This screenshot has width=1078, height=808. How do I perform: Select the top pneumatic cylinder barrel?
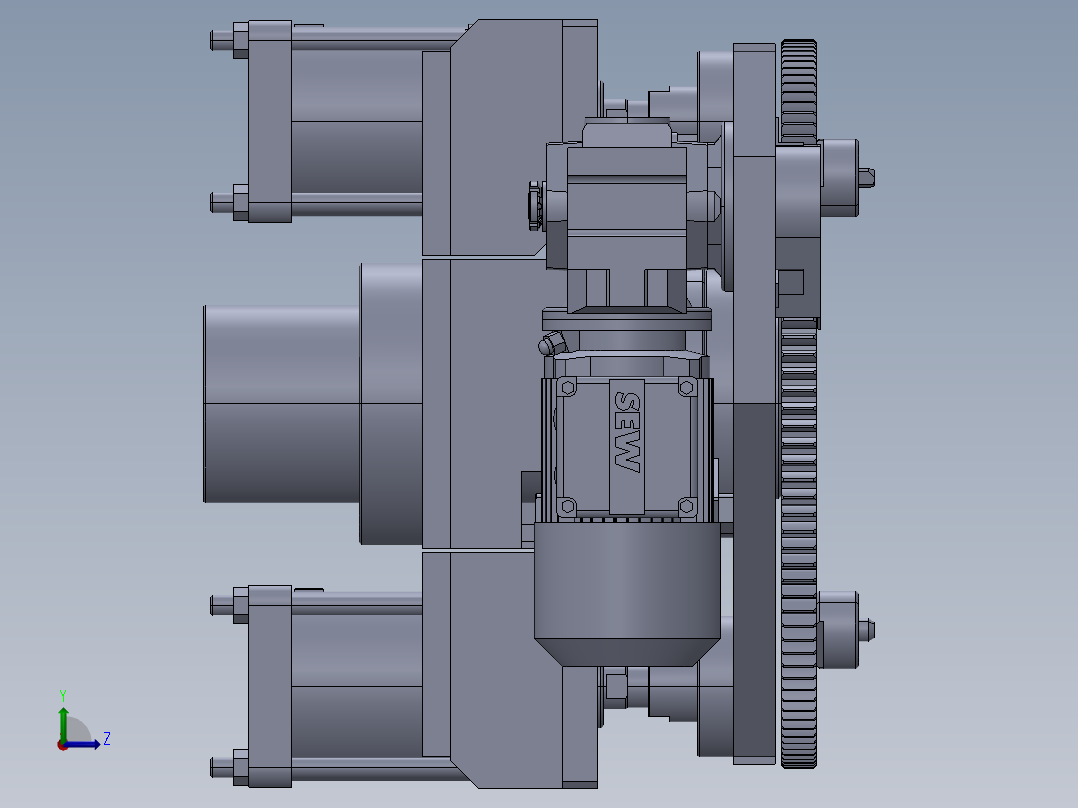pos(357,122)
